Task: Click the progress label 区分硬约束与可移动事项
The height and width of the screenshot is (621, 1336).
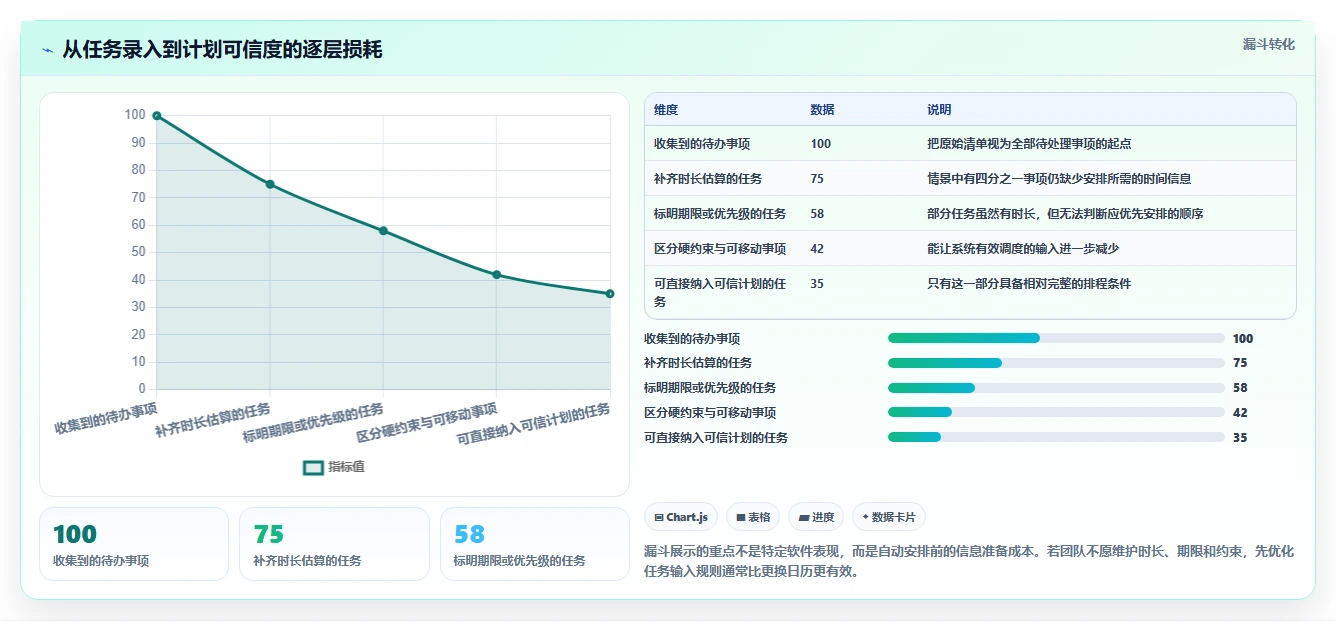Action: (x=710, y=412)
